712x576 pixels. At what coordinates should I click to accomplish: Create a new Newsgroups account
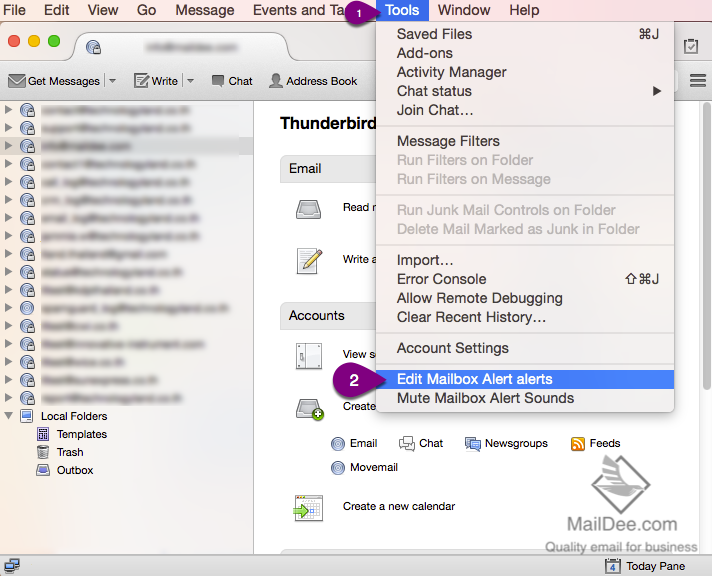506,443
